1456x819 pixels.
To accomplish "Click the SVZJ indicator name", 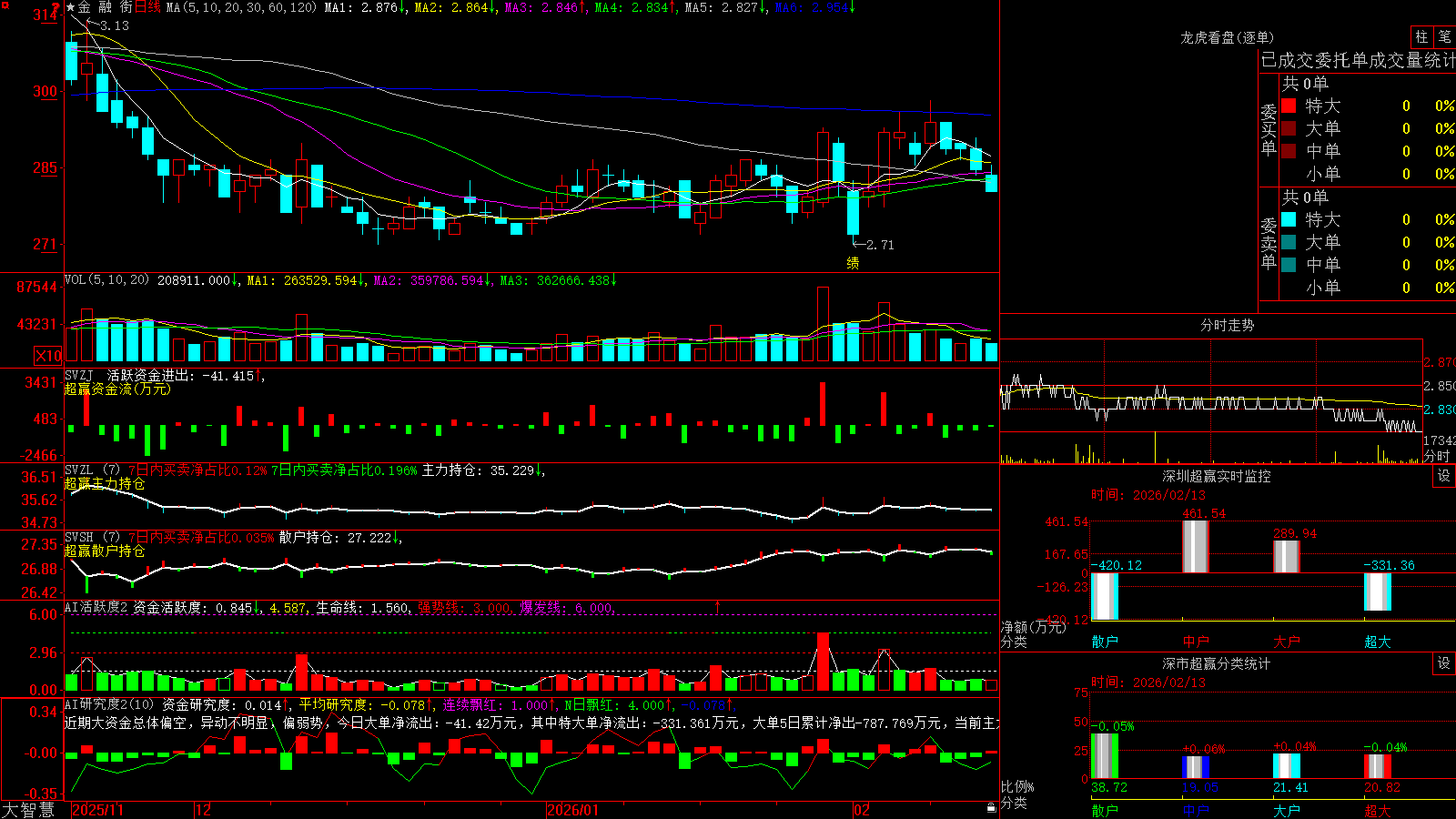I will click(79, 376).
